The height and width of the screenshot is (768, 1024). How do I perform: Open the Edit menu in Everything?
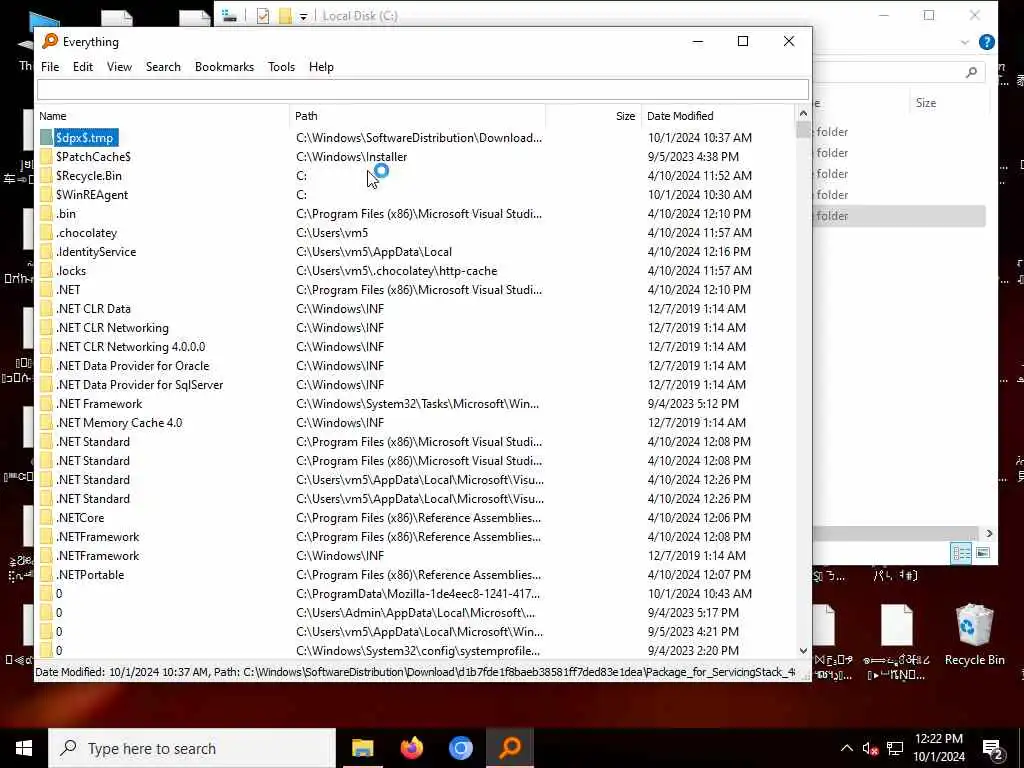pyautogui.click(x=82, y=67)
